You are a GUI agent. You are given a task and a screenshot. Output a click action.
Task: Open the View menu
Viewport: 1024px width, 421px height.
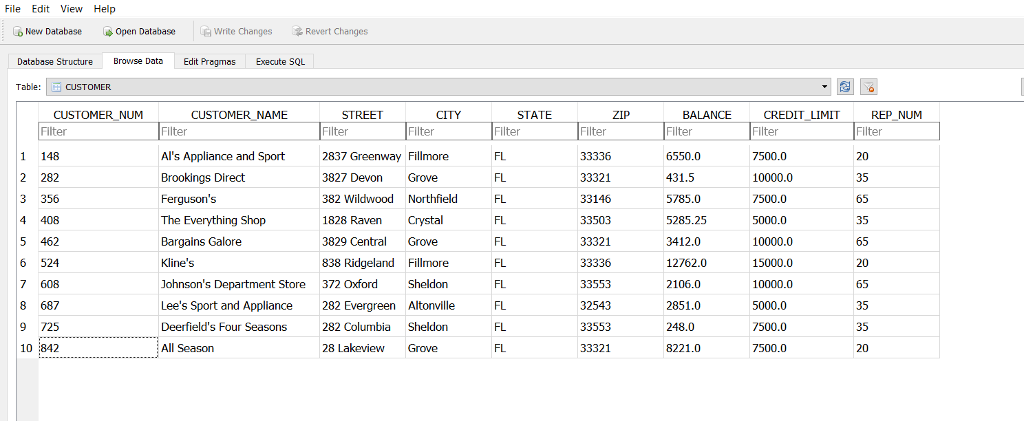coord(71,8)
